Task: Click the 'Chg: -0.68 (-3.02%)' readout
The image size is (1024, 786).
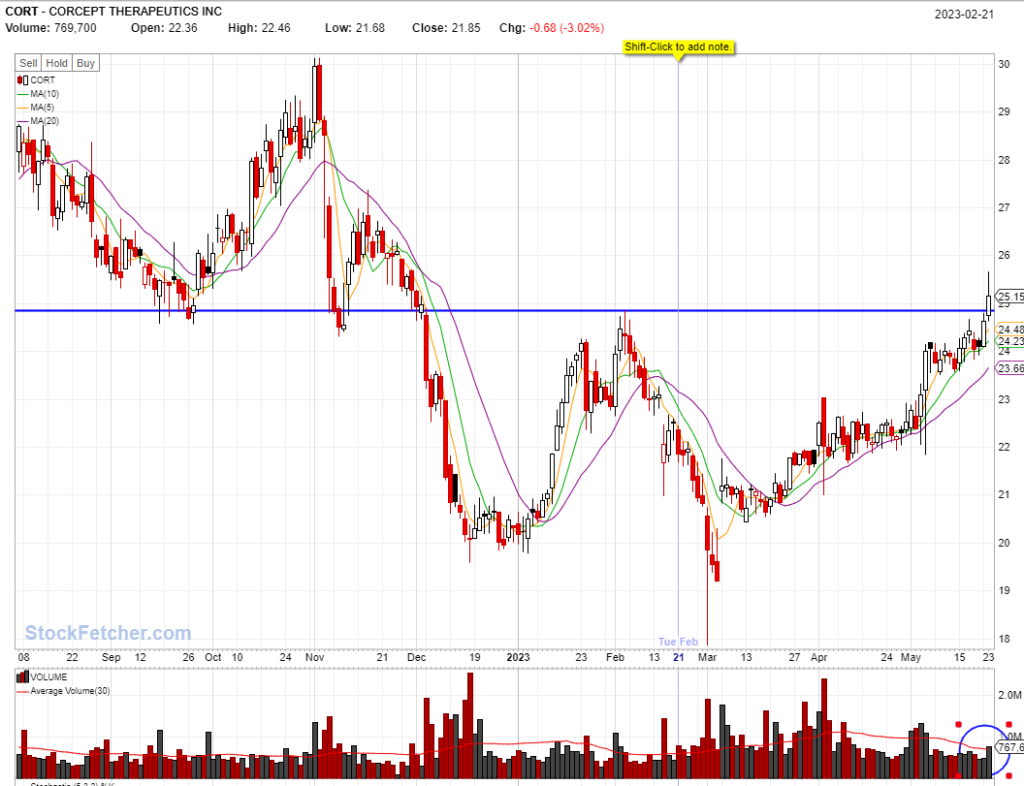Action: 552,28
